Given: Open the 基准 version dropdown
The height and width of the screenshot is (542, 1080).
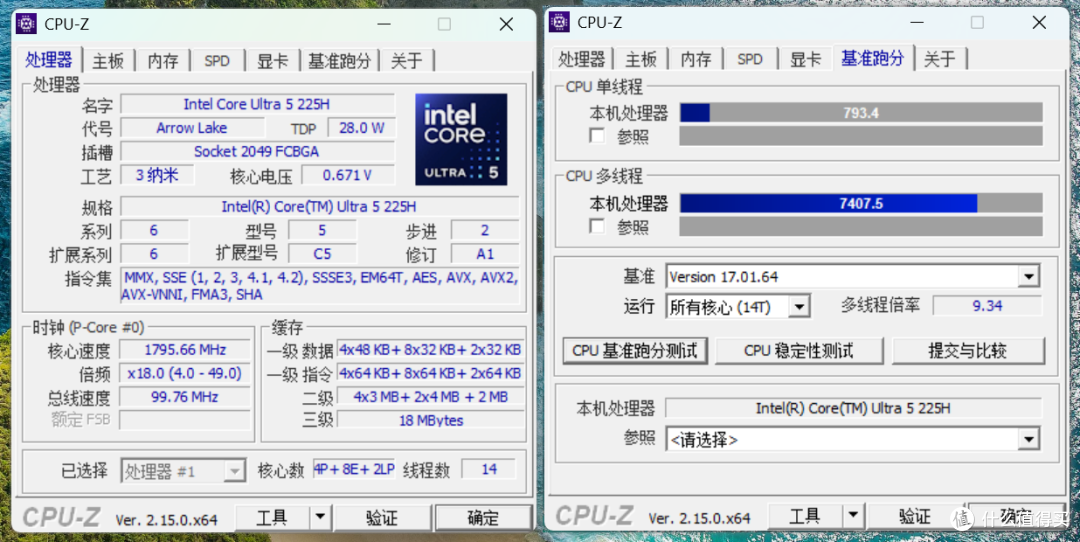Looking at the screenshot, I should click(x=1029, y=277).
